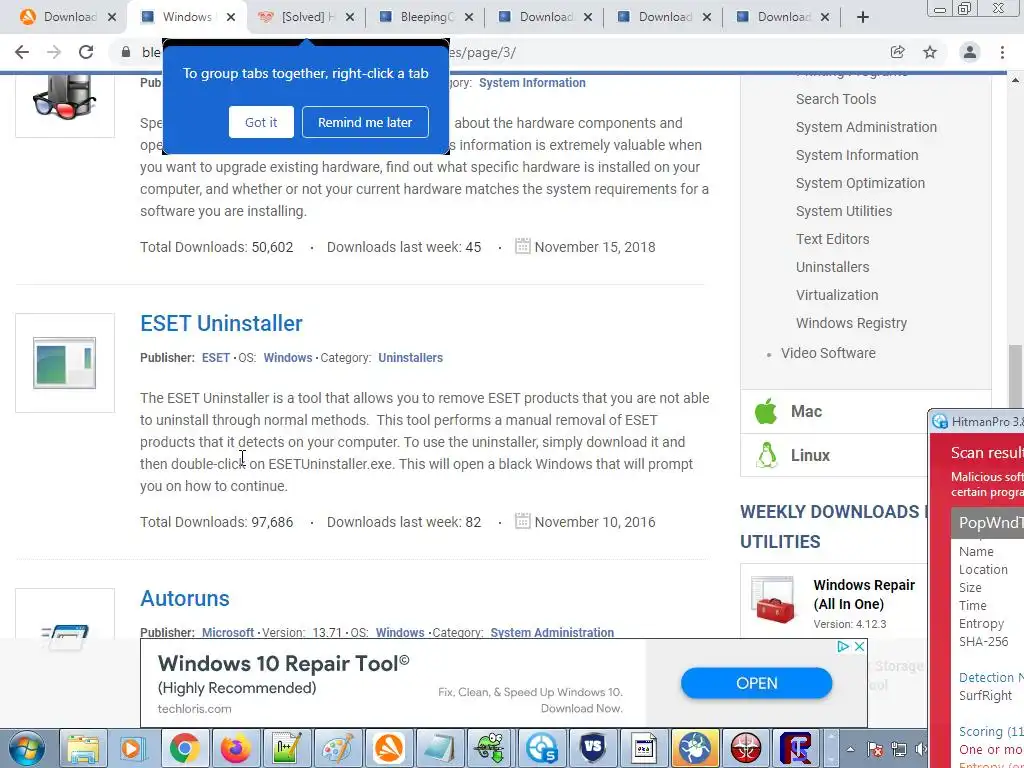Click the blue bug taskbar icon
Viewport: 1024px width, 768px height.
(x=694, y=748)
